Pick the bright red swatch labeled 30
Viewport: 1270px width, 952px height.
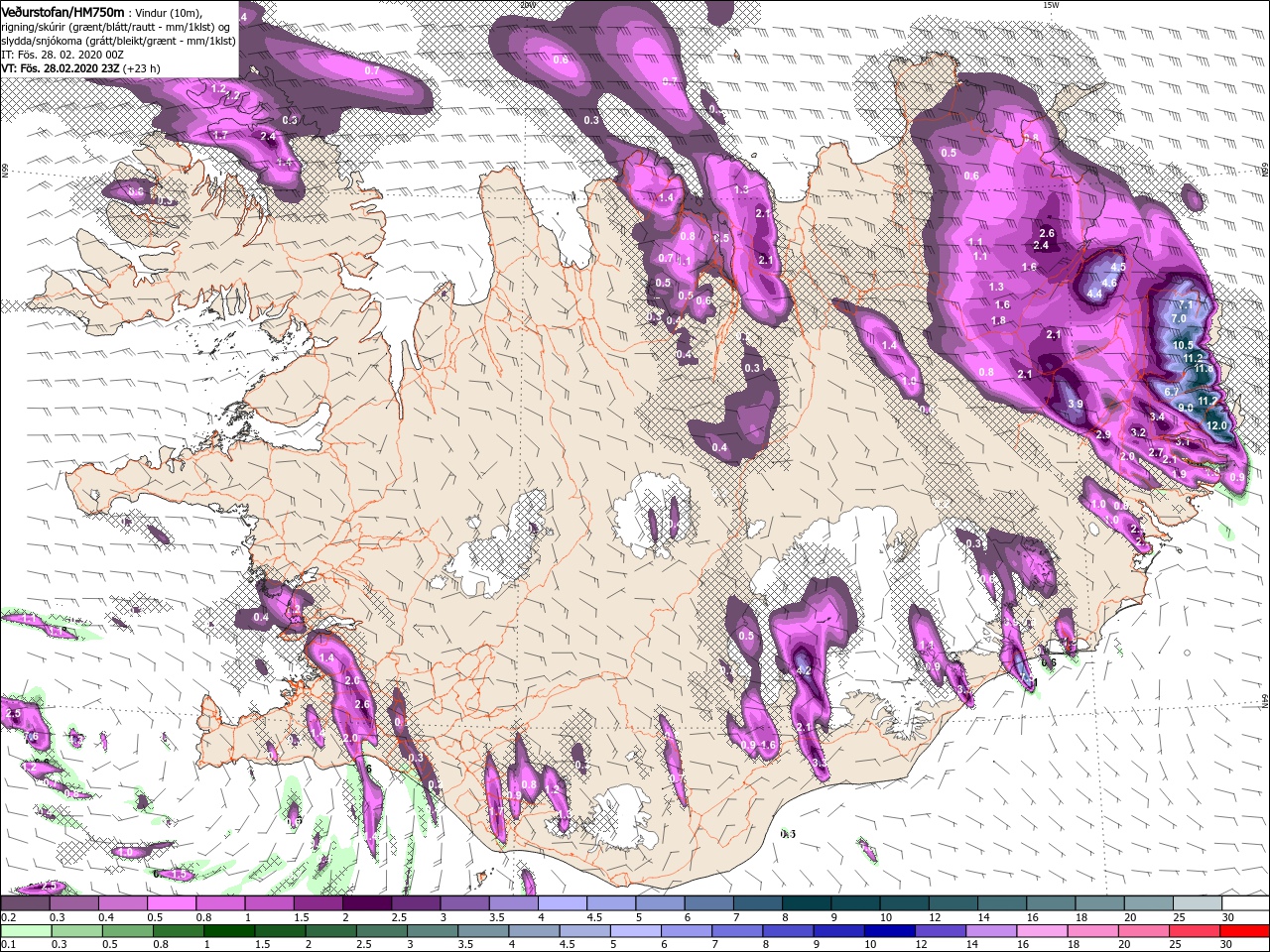pos(1243,931)
